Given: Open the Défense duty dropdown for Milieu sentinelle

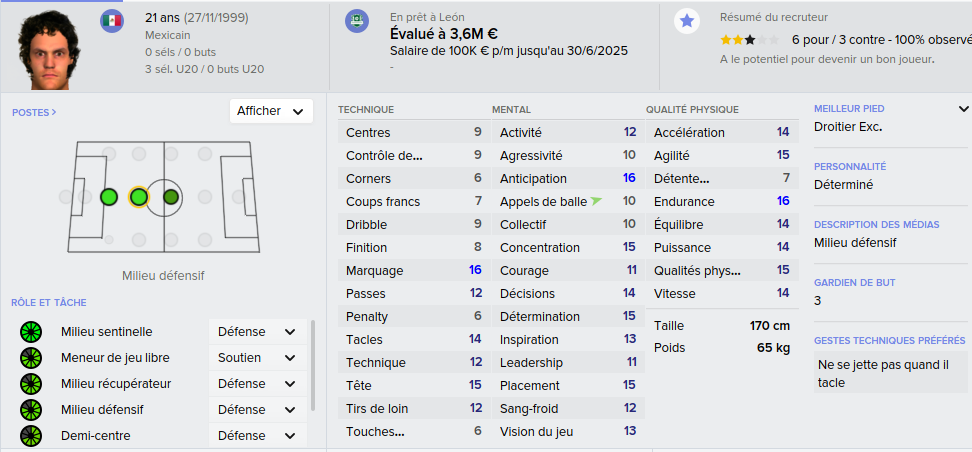Looking at the screenshot, I should (257, 332).
